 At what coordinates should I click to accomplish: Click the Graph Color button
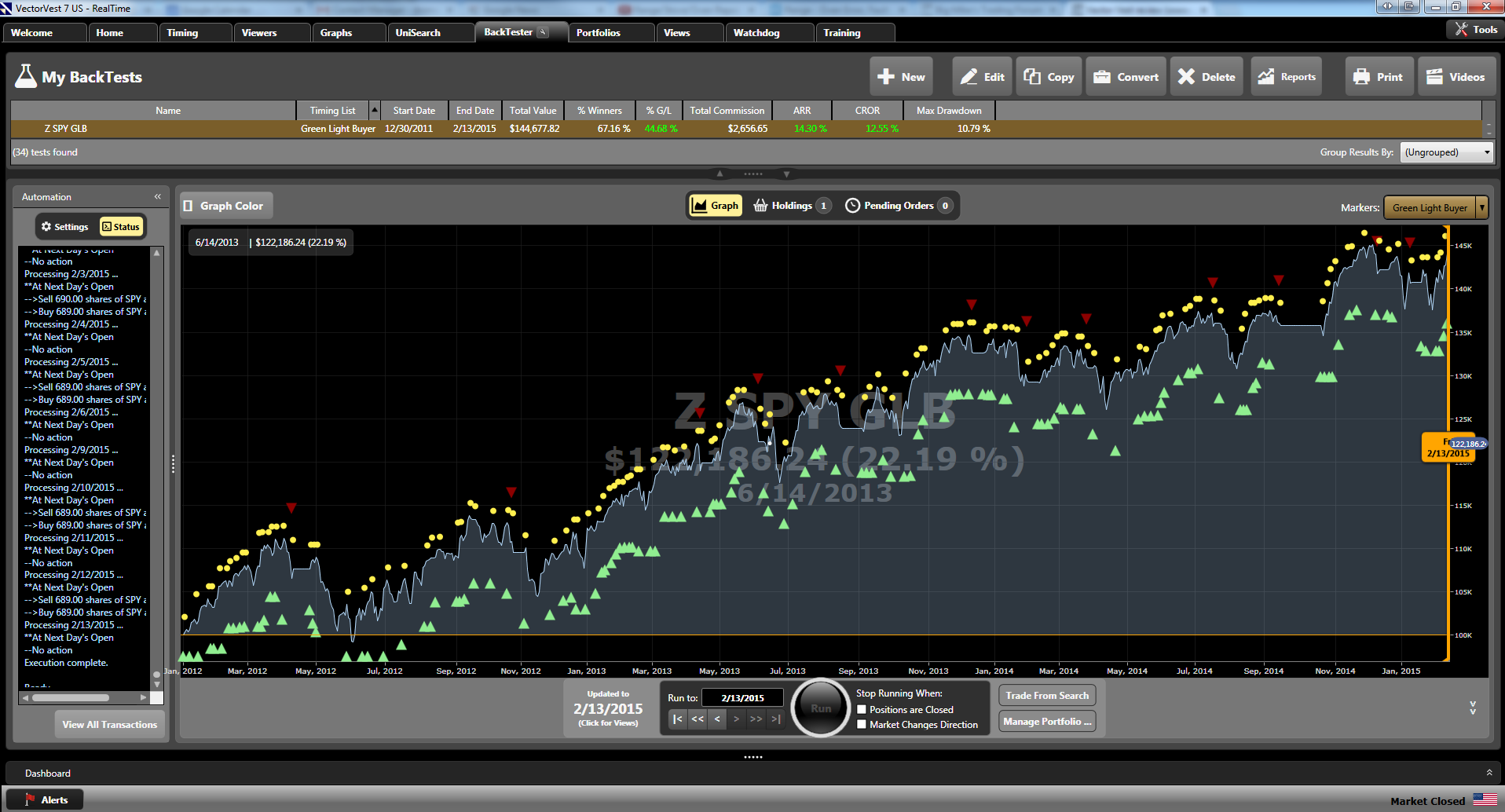tap(226, 206)
